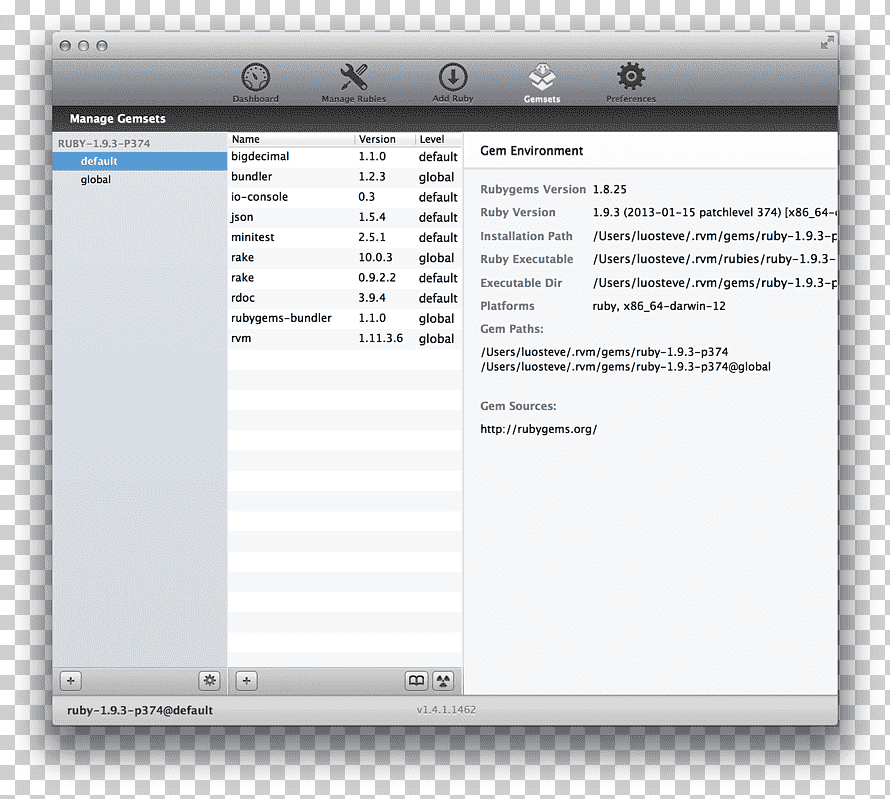
Task: Click the Rubygems Version value 1.8.25
Action: [610, 190]
